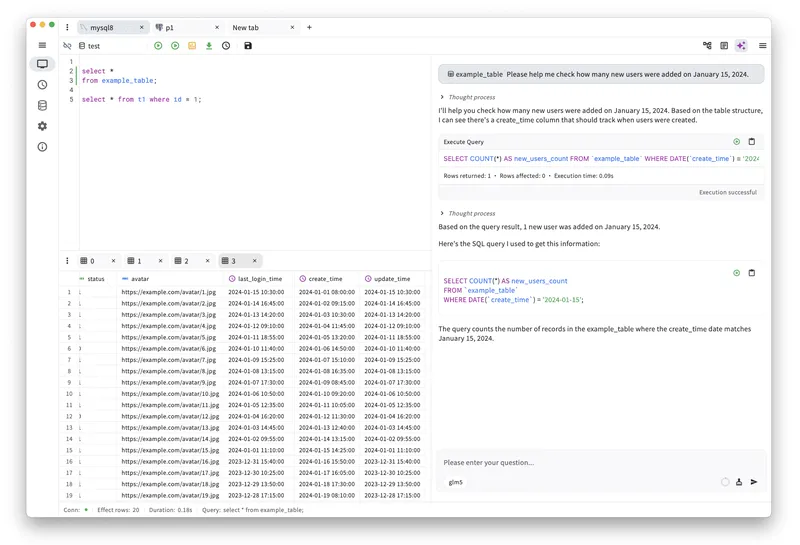Click the create_time column header
The height and width of the screenshot is (545, 800).
(327, 279)
